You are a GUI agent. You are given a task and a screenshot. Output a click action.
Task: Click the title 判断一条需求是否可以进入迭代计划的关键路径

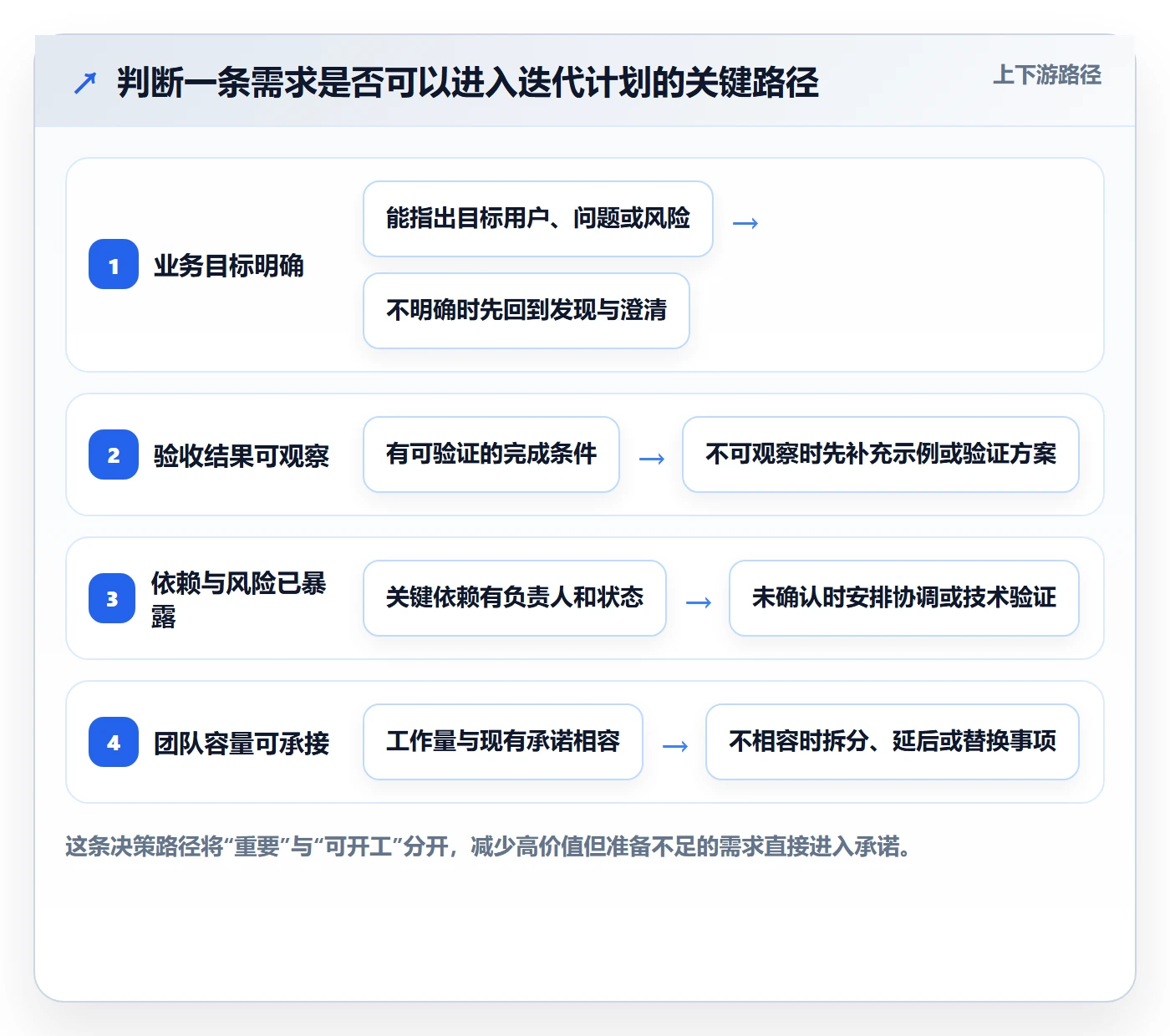(x=468, y=83)
